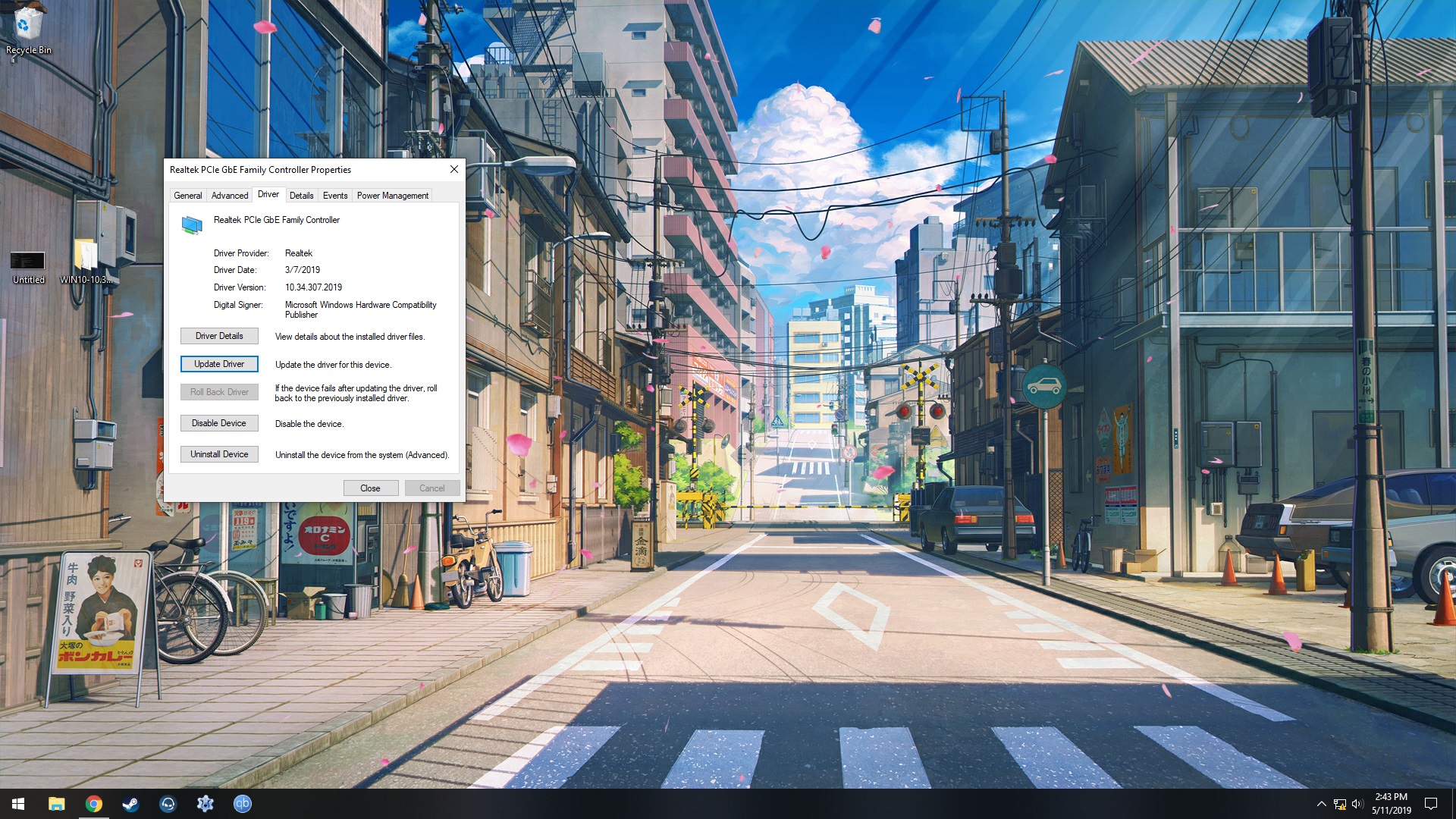Open Steam from the taskbar

tap(130, 804)
